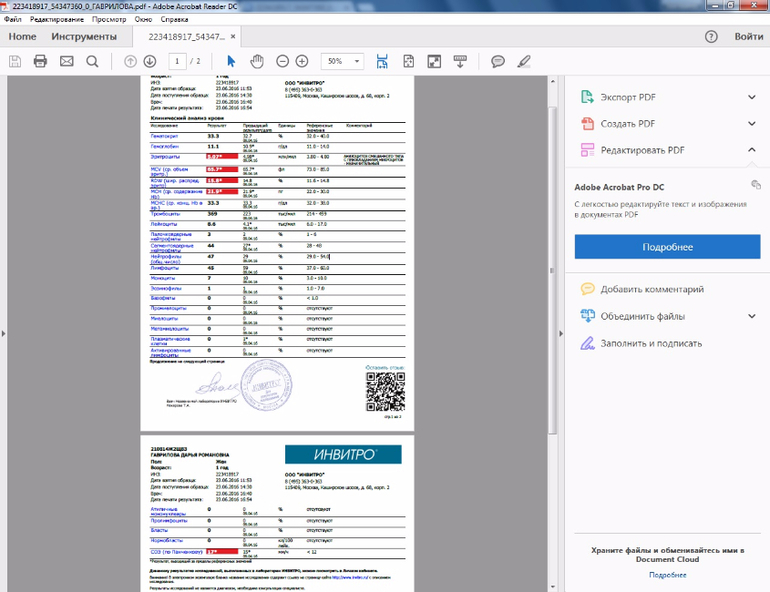Zoom out with the minus button
Viewport: 770px width, 592px height.
click(x=283, y=61)
